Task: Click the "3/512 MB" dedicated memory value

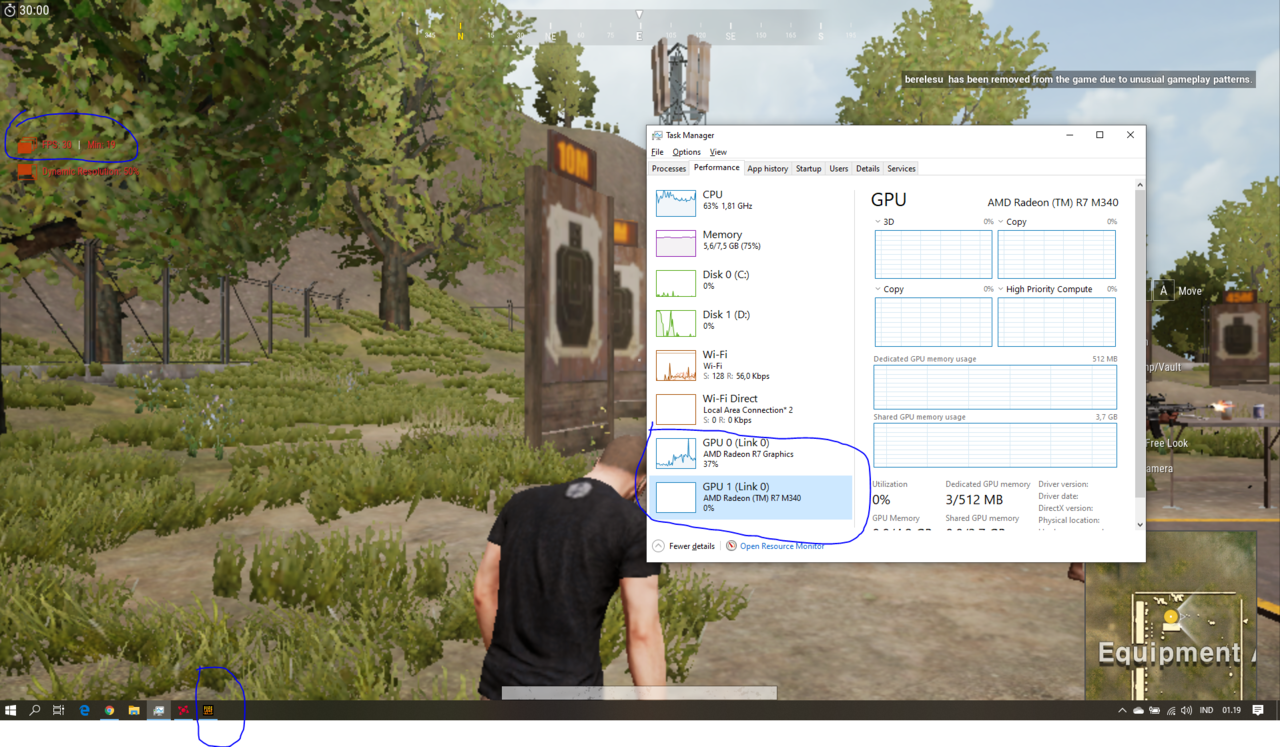Action: pyautogui.click(x=974, y=499)
